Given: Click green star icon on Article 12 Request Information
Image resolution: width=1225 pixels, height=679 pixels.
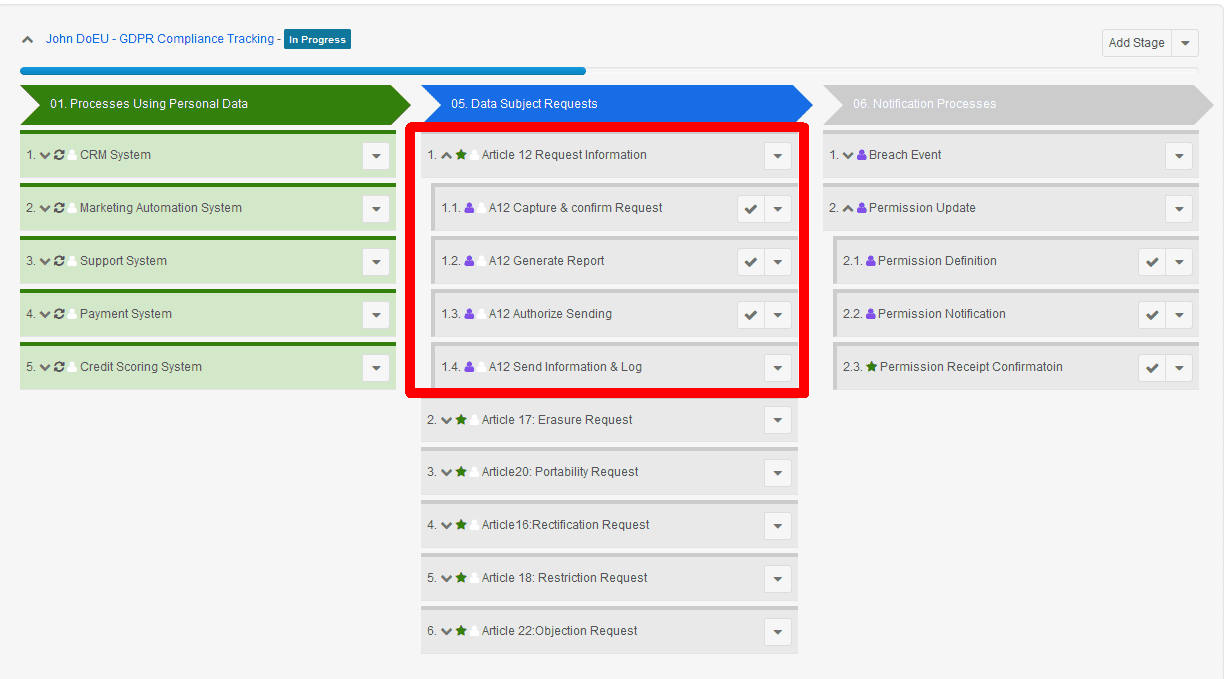Looking at the screenshot, I should (461, 155).
